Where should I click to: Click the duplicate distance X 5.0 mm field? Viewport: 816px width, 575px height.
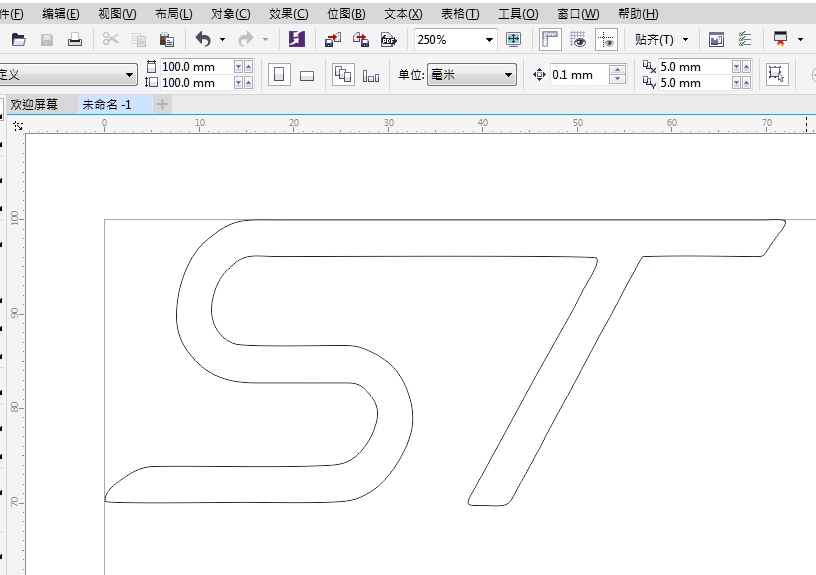tap(695, 67)
